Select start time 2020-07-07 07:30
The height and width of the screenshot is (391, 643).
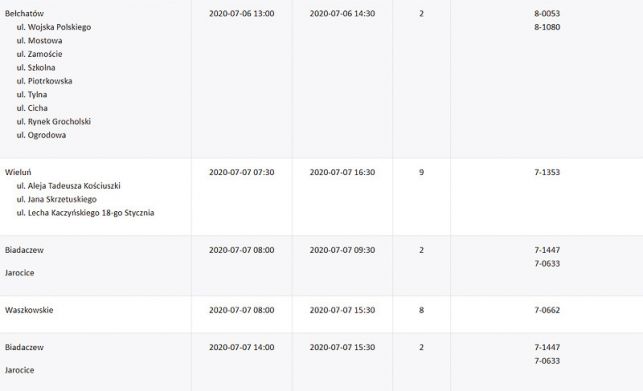tap(242, 172)
